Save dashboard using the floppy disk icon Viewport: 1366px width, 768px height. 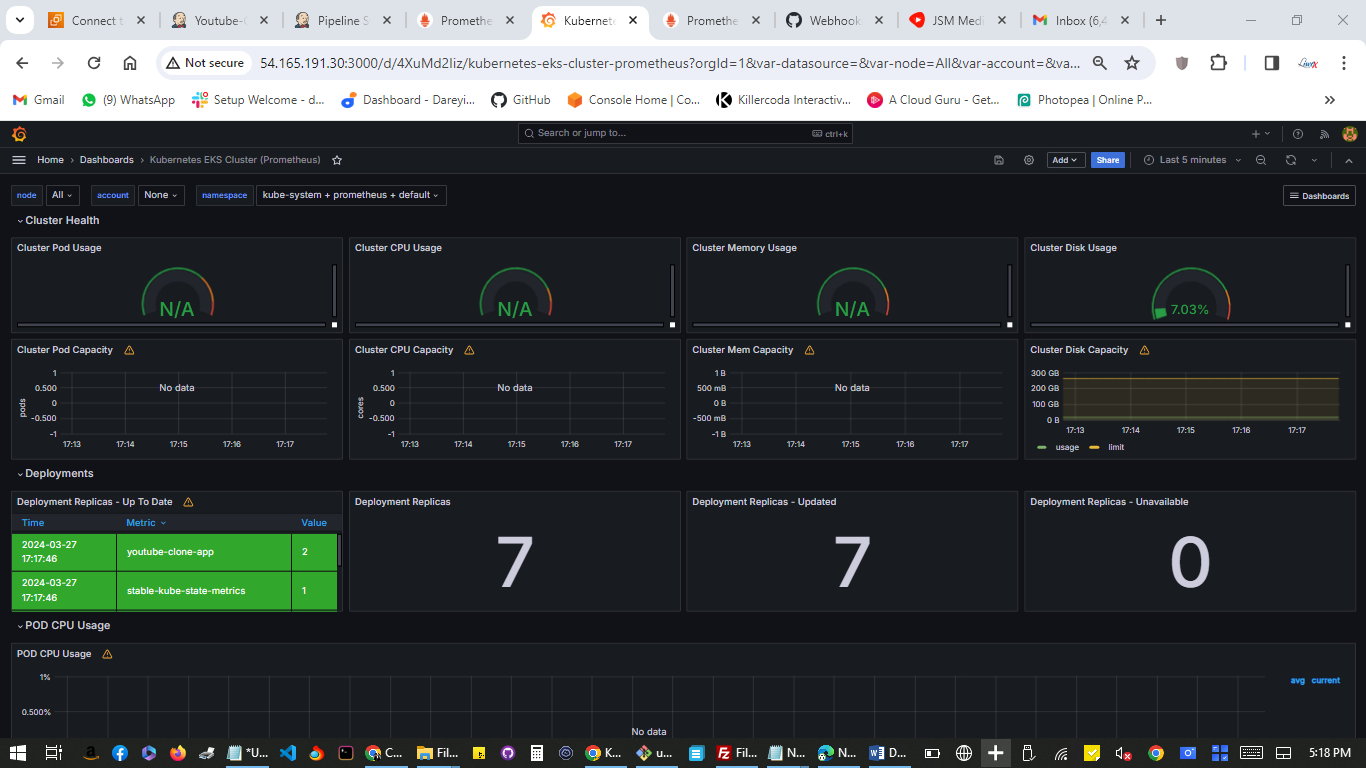(x=999, y=160)
